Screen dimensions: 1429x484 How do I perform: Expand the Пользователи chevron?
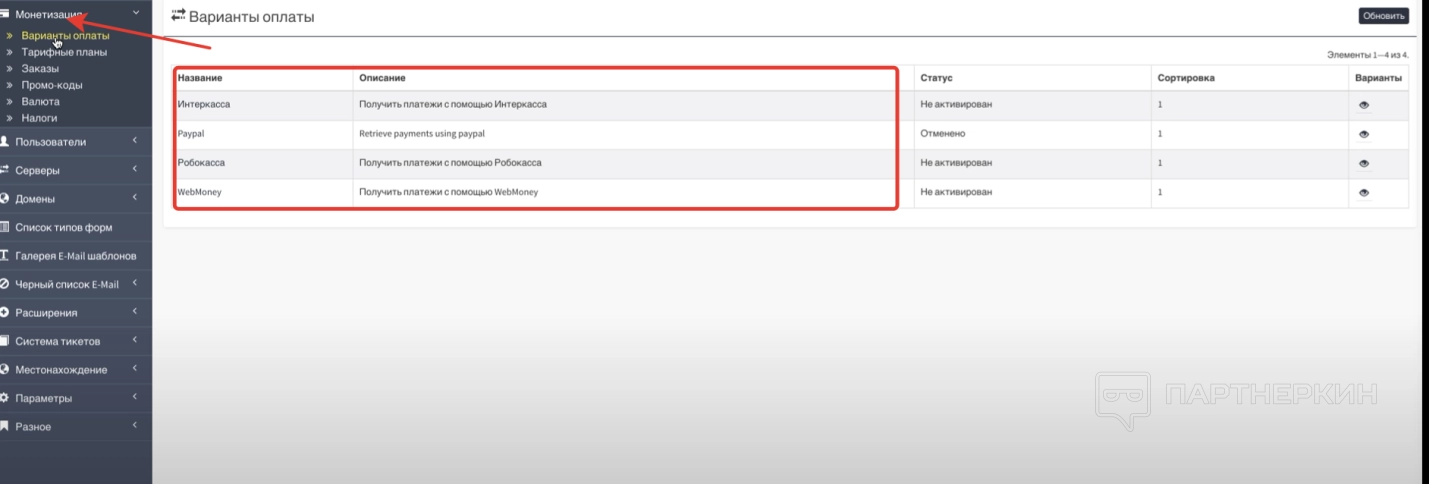(x=135, y=141)
